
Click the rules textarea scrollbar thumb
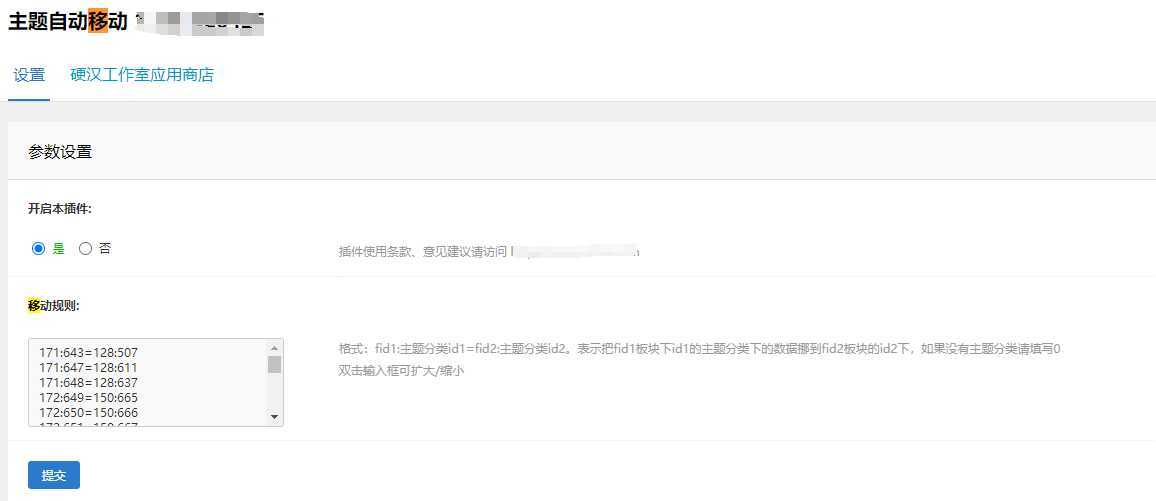pyautogui.click(x=274, y=364)
